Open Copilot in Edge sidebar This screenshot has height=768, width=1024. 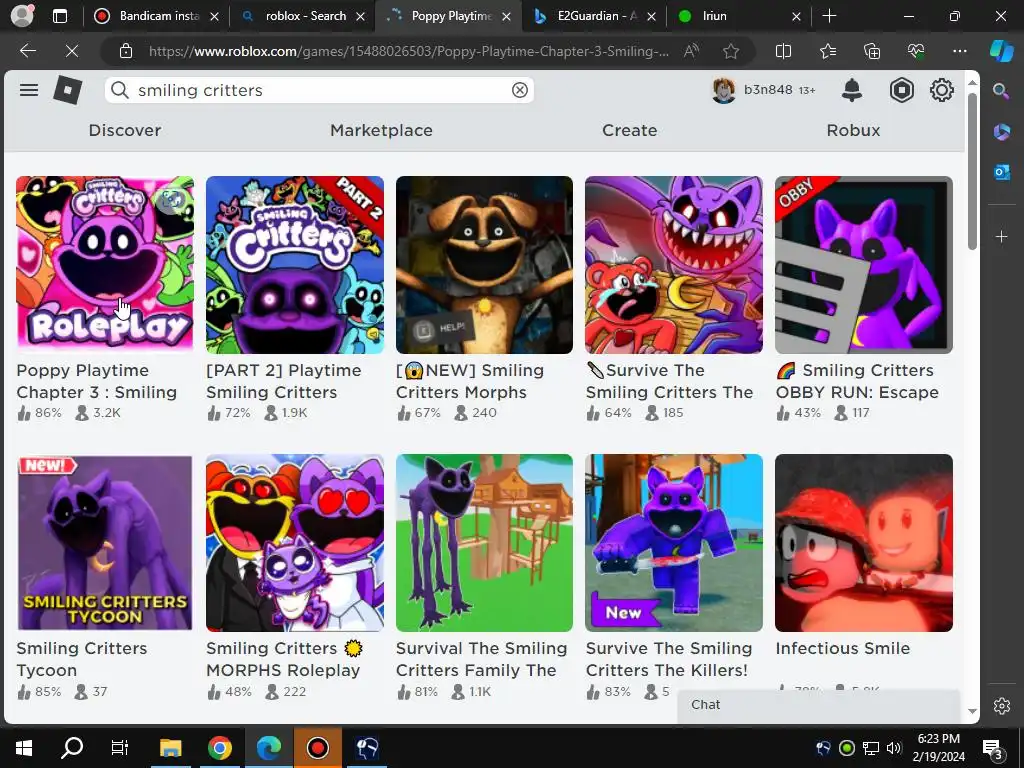pos(1002,51)
